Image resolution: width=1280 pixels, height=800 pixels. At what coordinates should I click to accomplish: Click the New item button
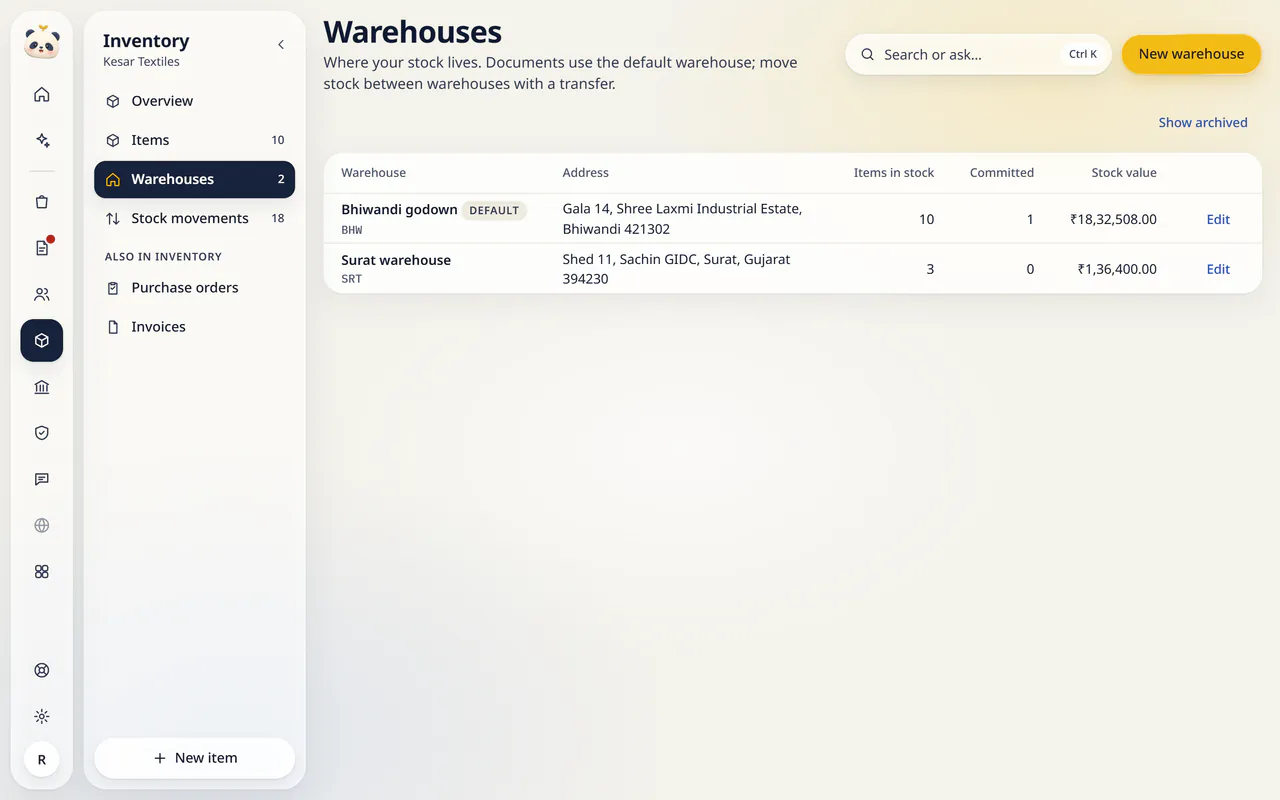[x=194, y=758]
